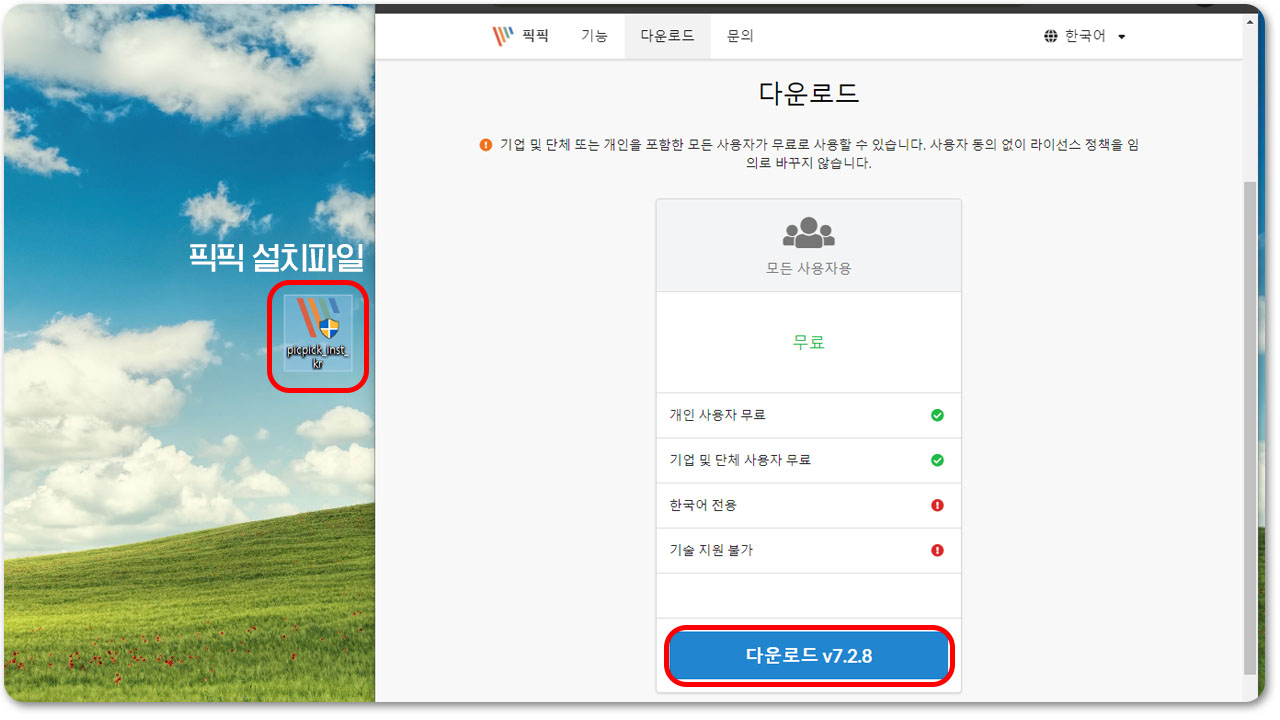Click the users group icon above 모든 사용자용

click(x=809, y=233)
